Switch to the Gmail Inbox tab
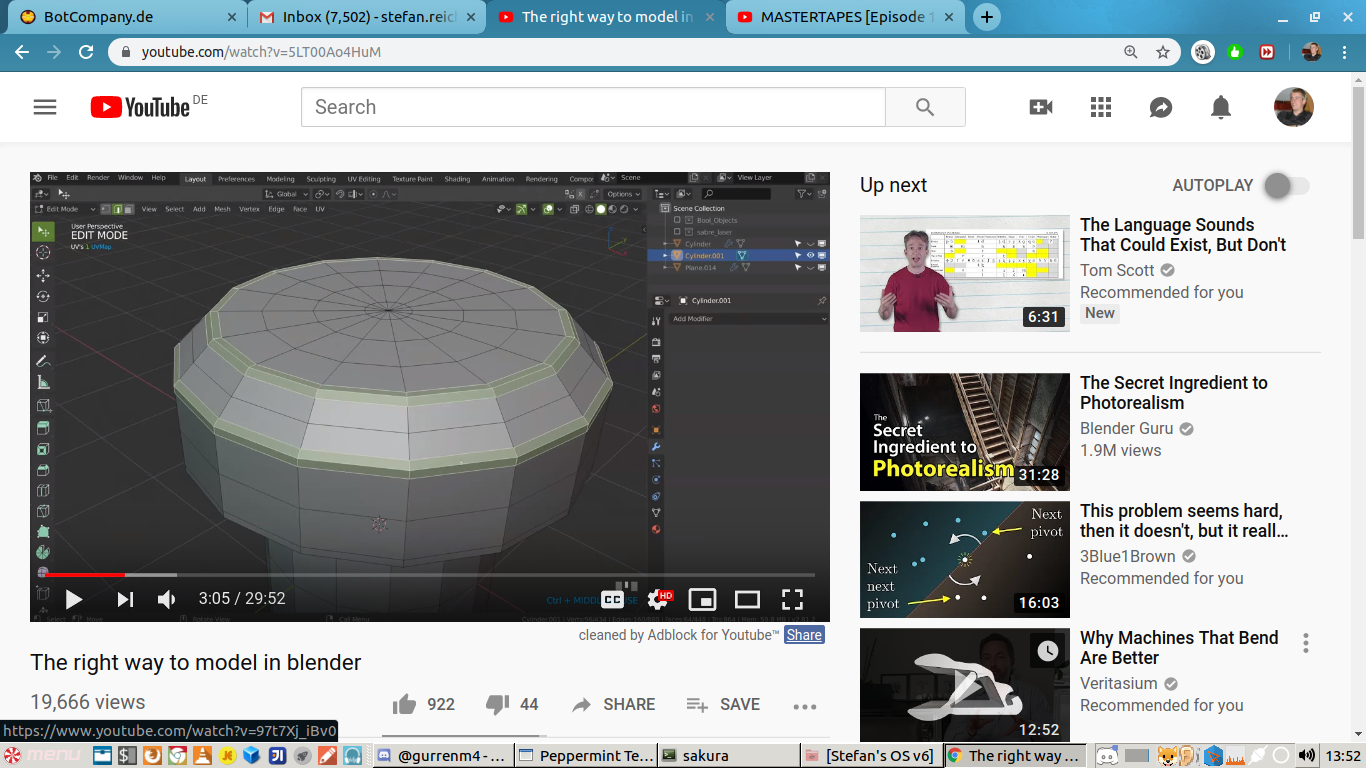Viewport: 1366px width, 768px height. (x=365, y=17)
